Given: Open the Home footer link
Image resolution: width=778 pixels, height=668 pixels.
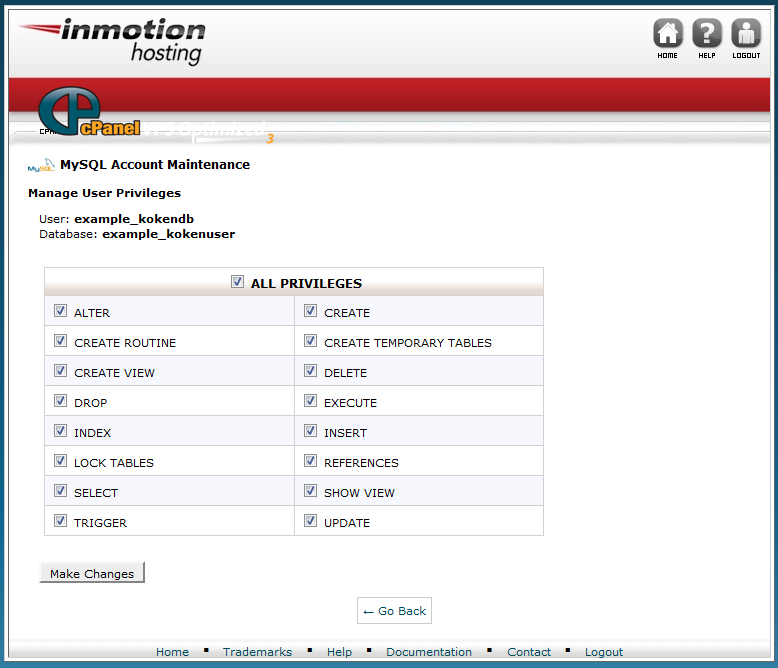Looking at the screenshot, I should (x=172, y=652).
